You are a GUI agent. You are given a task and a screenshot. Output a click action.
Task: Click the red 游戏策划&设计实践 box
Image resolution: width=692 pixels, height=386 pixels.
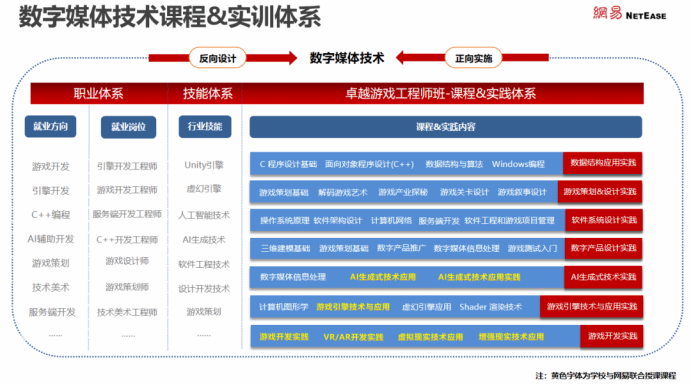[x=600, y=191]
